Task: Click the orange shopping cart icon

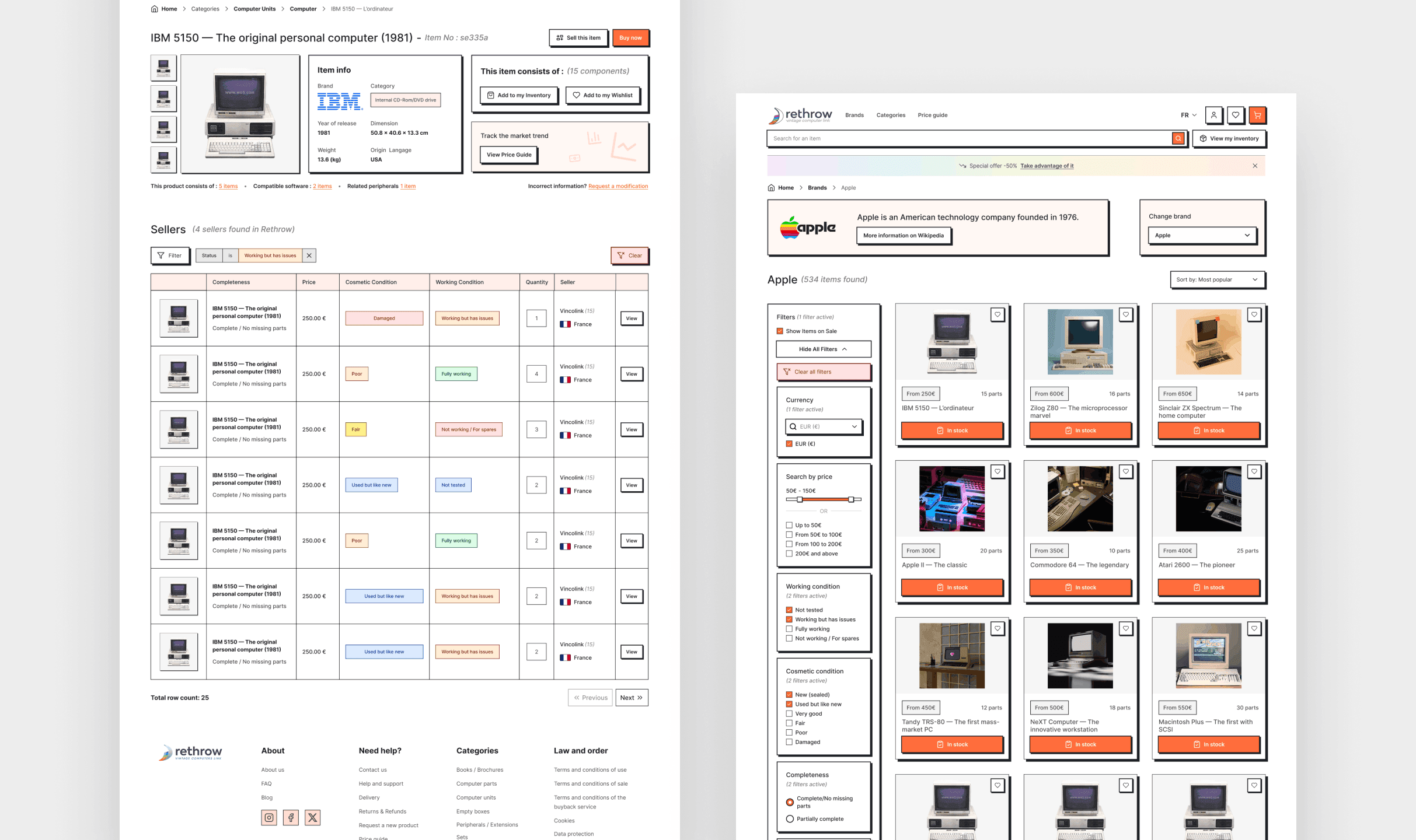Action: (x=1257, y=115)
